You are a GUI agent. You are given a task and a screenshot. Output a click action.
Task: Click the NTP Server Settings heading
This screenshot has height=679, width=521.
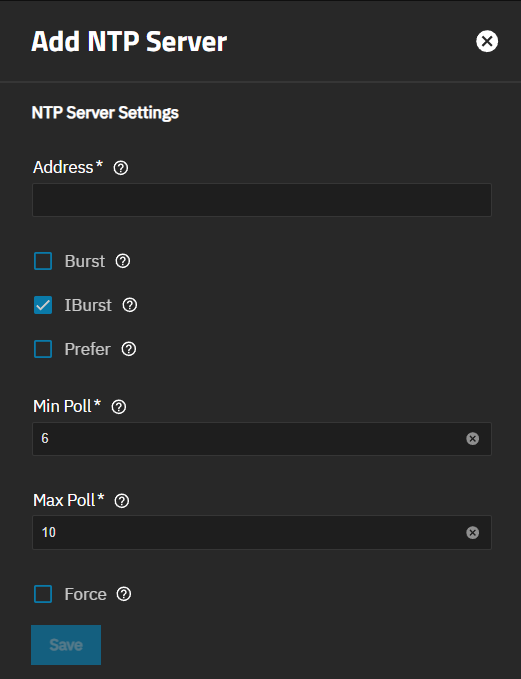click(105, 113)
